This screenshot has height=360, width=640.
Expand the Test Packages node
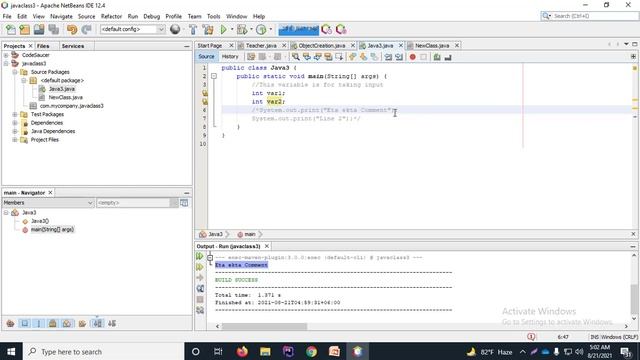pyautogui.click(x=15, y=115)
